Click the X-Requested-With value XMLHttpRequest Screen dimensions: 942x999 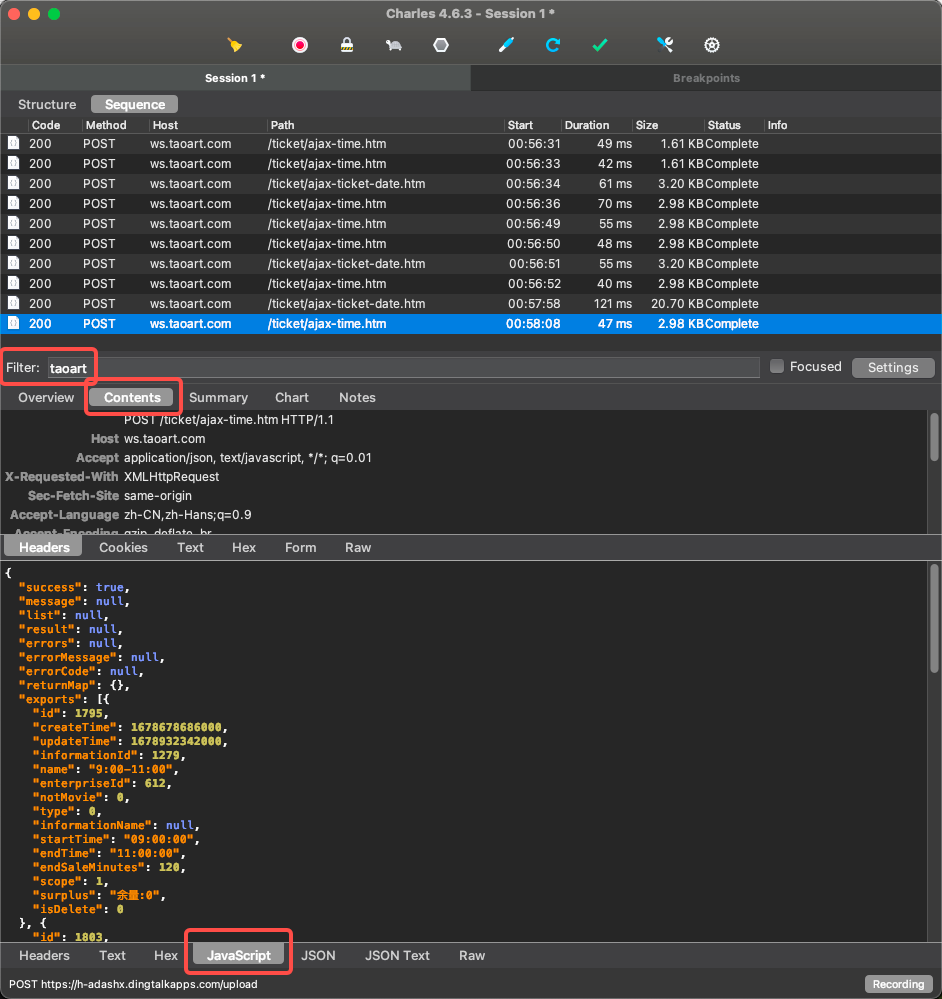point(171,477)
